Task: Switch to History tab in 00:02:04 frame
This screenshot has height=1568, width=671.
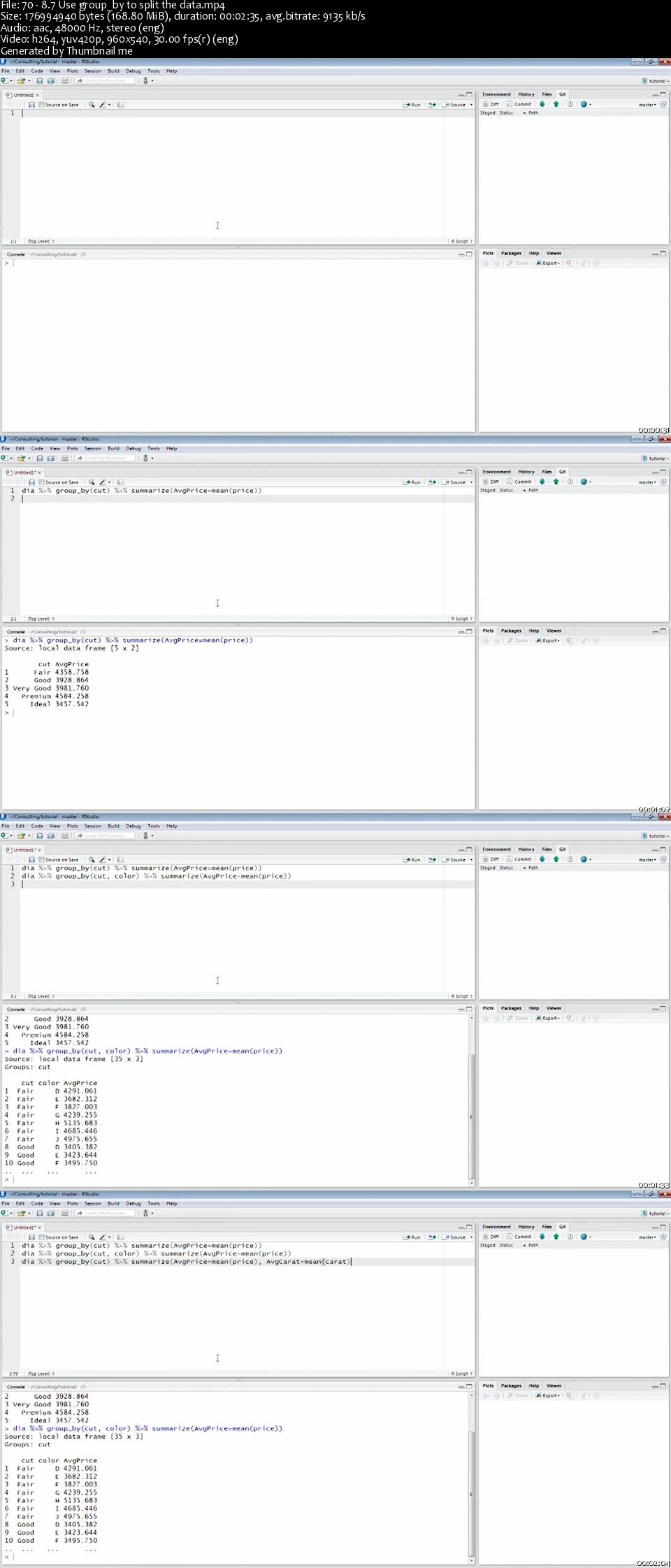Action: (x=526, y=1227)
